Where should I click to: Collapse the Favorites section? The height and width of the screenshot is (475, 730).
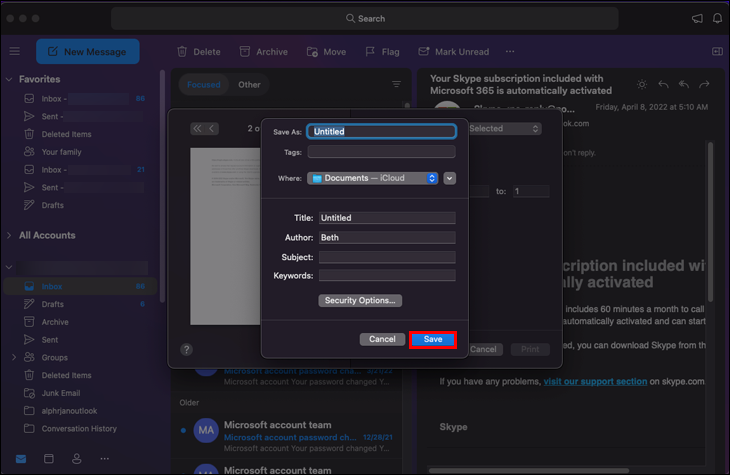pos(10,79)
